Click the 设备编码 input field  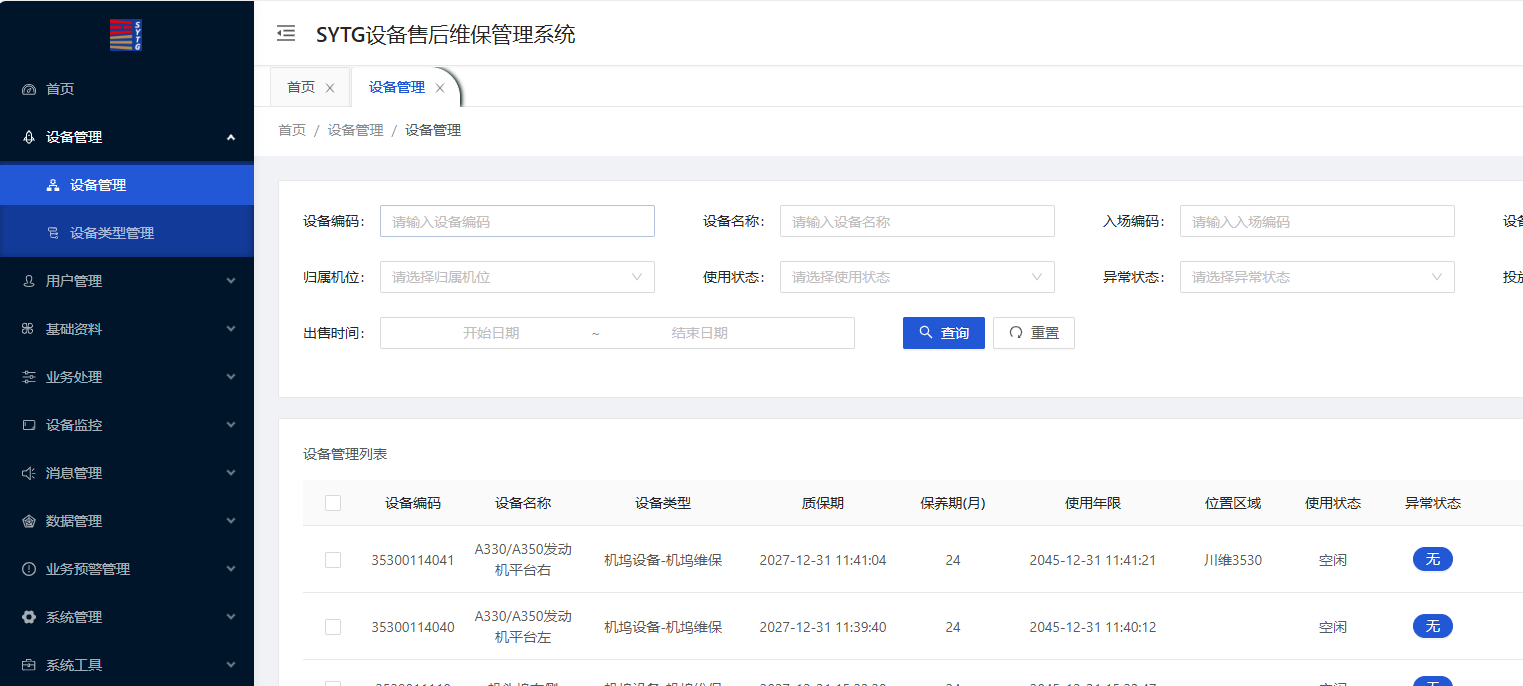pyautogui.click(x=517, y=221)
